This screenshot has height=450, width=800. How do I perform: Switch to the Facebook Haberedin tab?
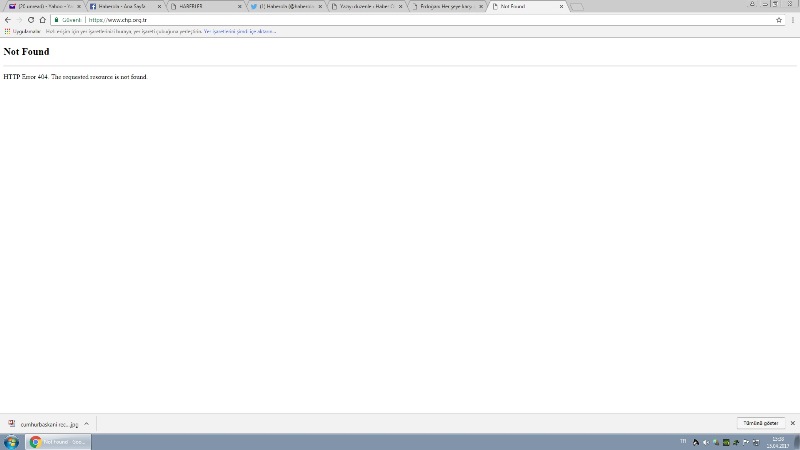(122, 6)
